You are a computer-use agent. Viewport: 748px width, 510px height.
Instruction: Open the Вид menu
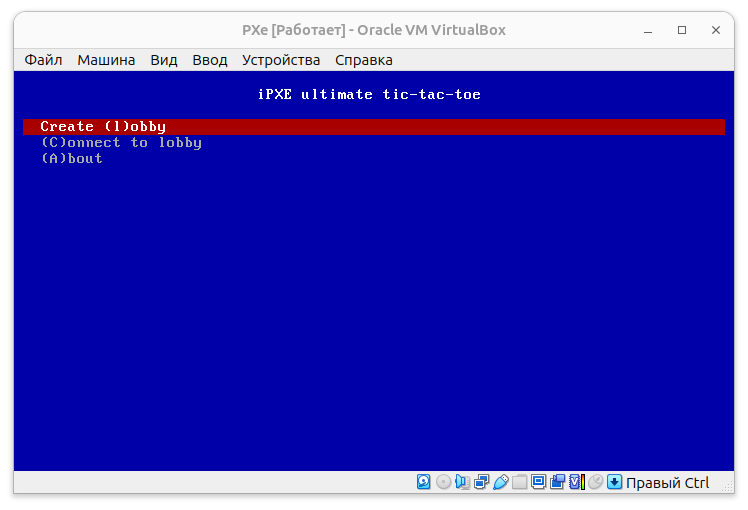(x=164, y=60)
